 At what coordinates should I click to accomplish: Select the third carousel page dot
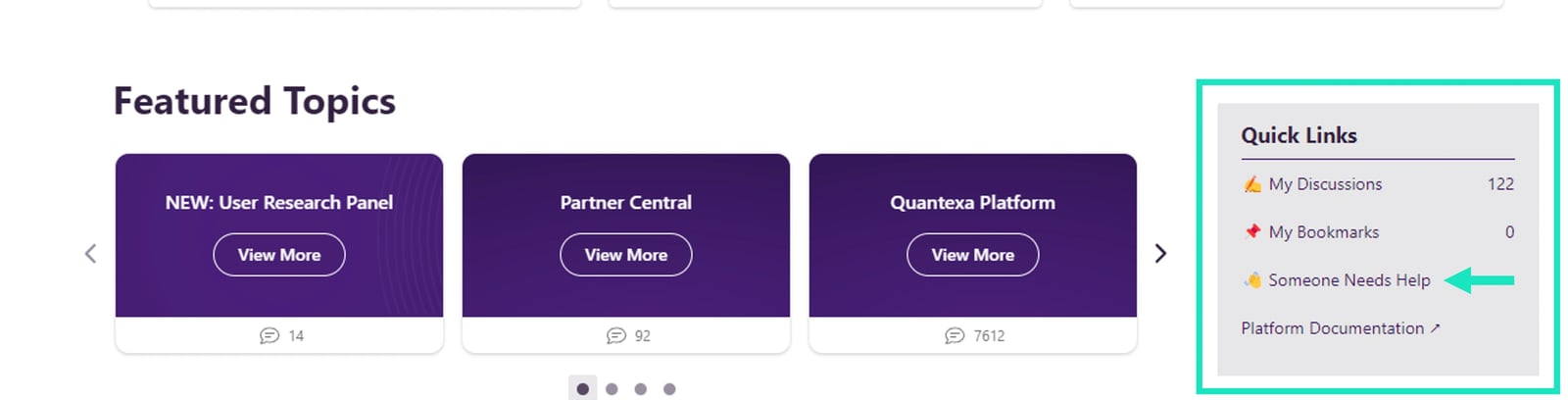pyautogui.click(x=640, y=389)
